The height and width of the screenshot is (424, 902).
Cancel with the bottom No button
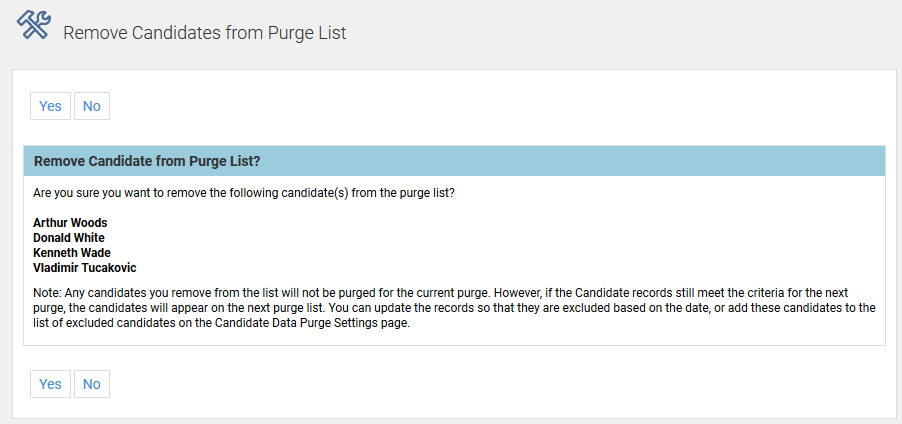[92, 384]
